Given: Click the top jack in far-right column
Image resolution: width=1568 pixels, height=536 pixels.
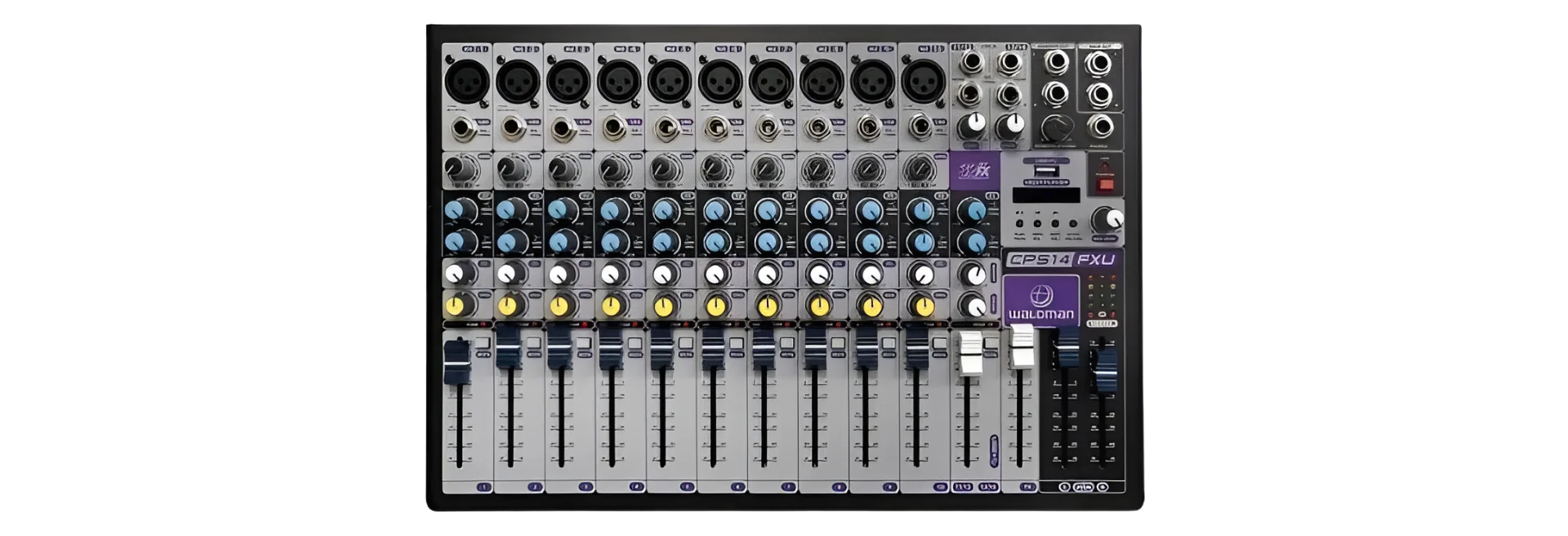Looking at the screenshot, I should [x=1099, y=63].
